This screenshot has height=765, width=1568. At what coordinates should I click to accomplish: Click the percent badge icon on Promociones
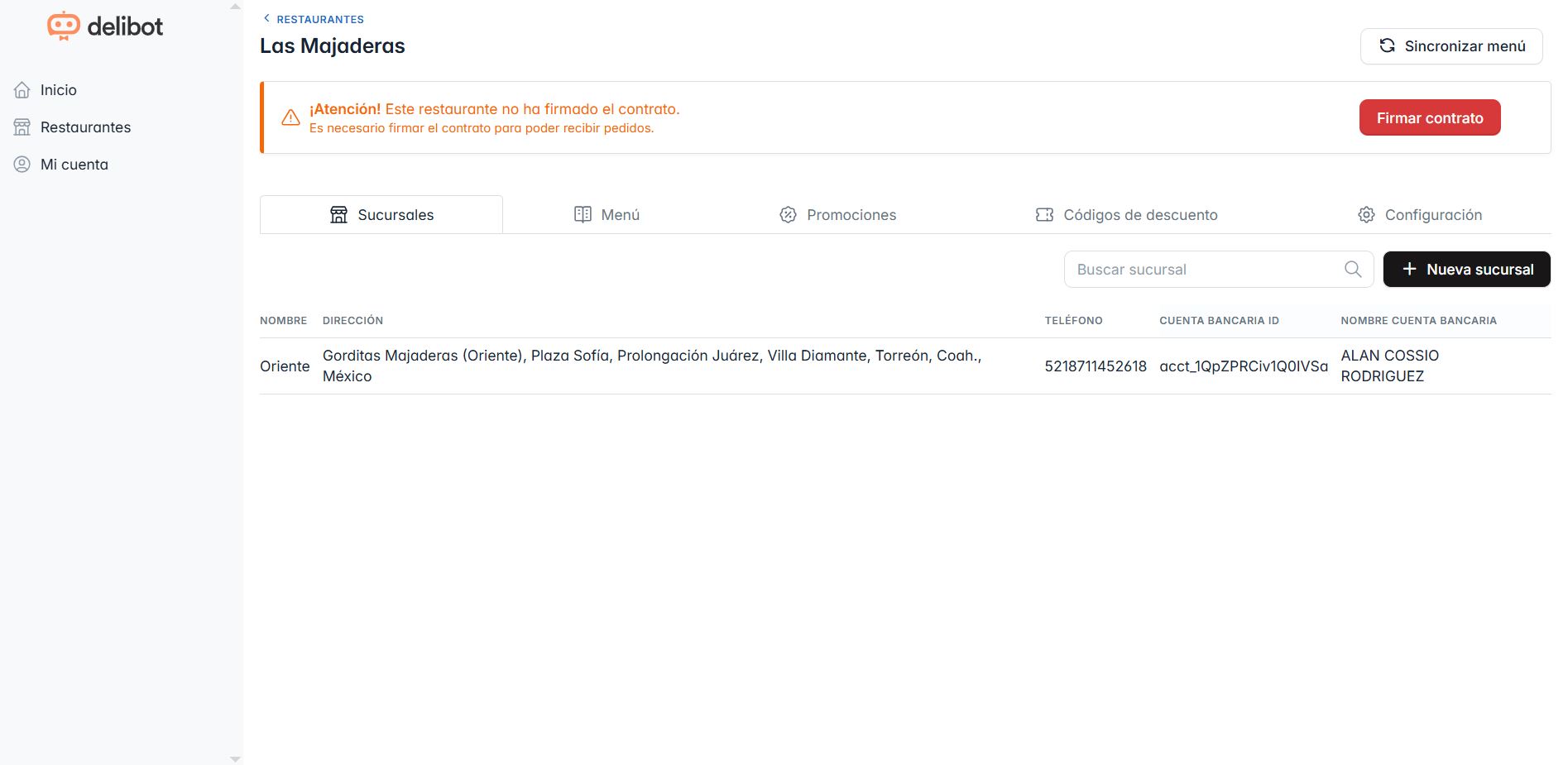point(788,215)
